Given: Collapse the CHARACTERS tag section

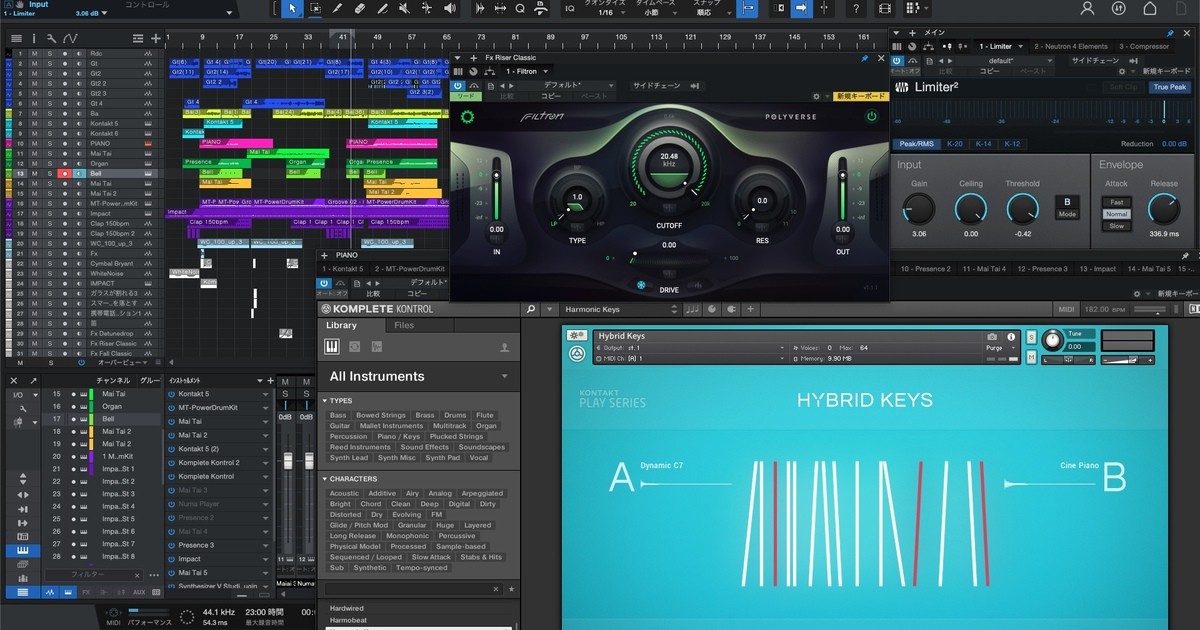Looking at the screenshot, I should [x=326, y=479].
